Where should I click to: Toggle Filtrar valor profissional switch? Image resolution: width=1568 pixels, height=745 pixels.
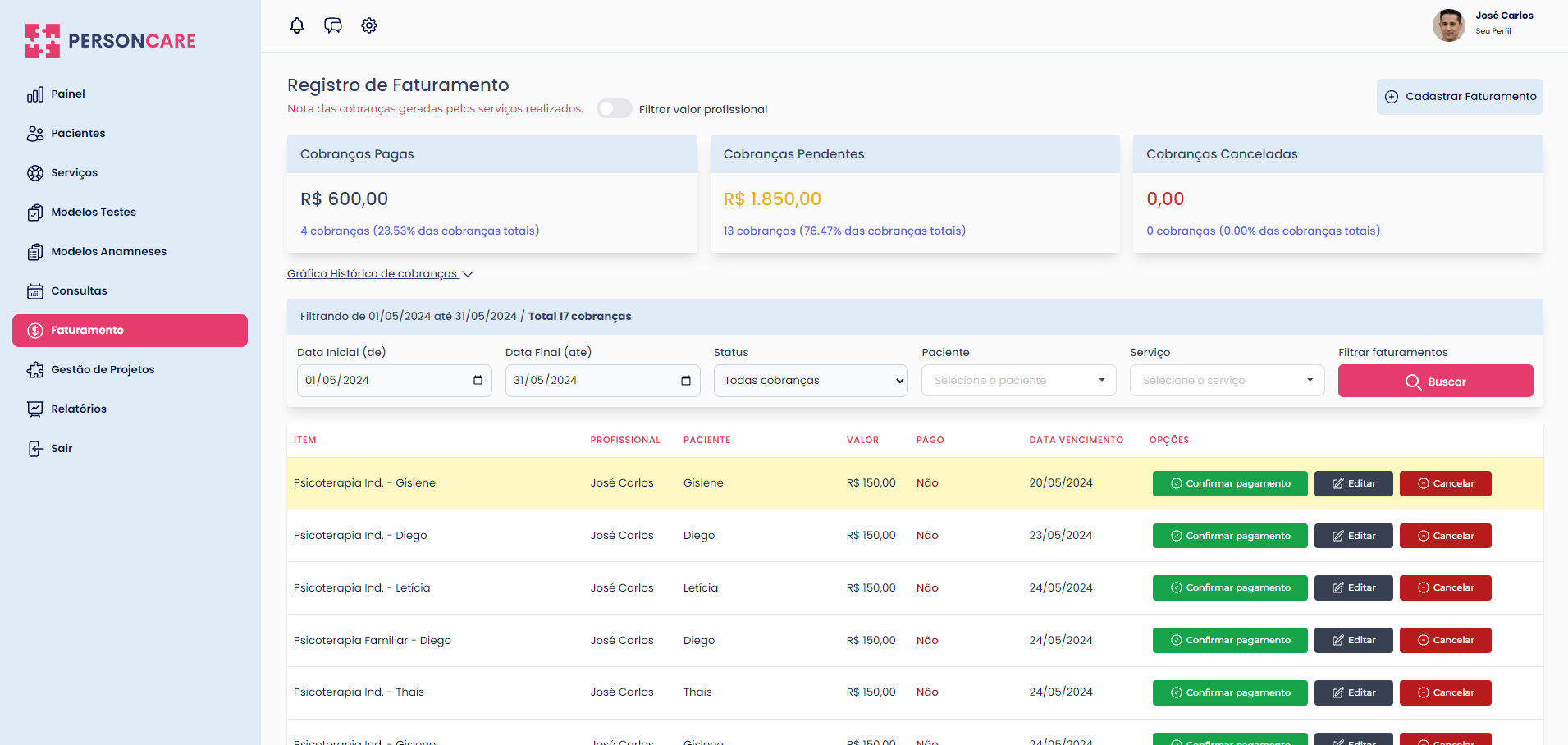tap(615, 108)
